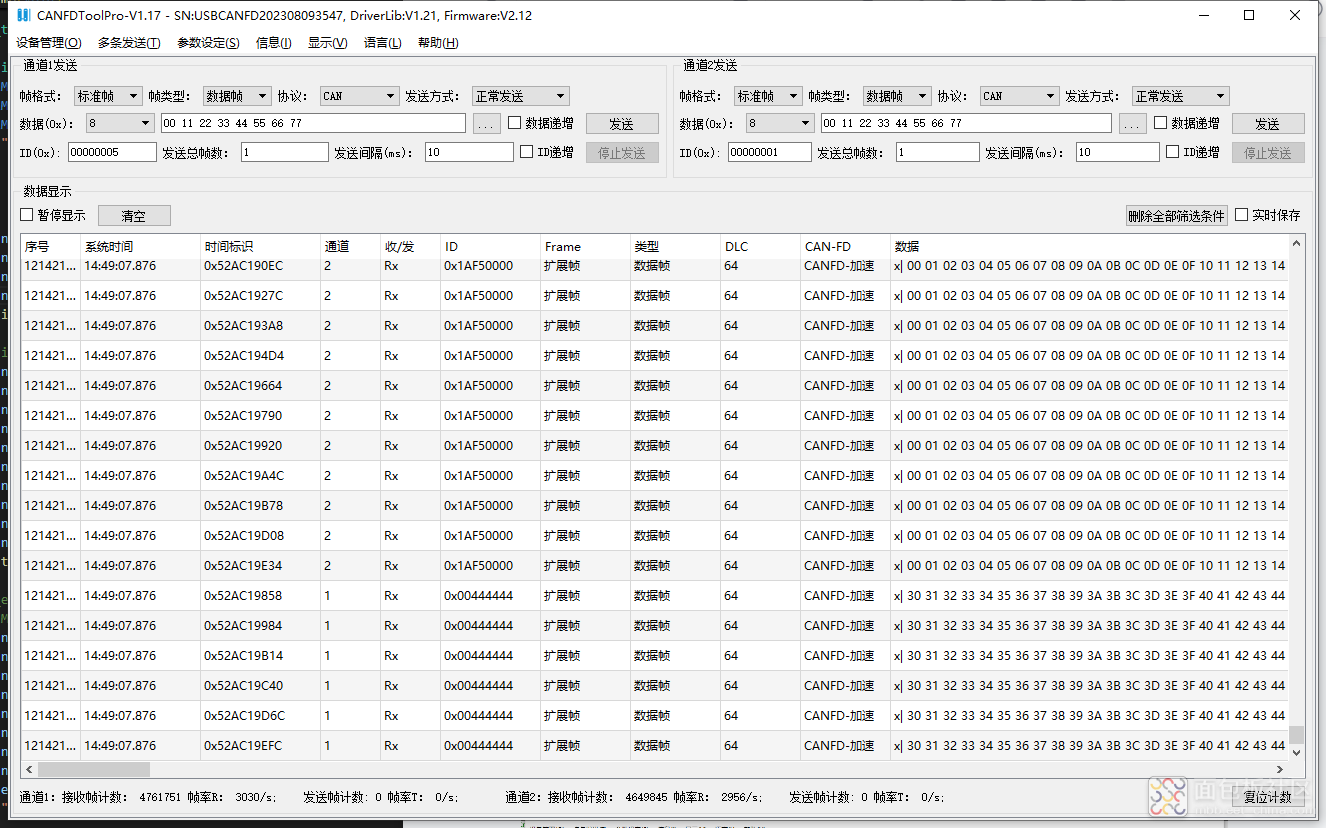1326x828 pixels.
Task: Click channel 2 data browse '...' button
Action: (x=1132, y=124)
